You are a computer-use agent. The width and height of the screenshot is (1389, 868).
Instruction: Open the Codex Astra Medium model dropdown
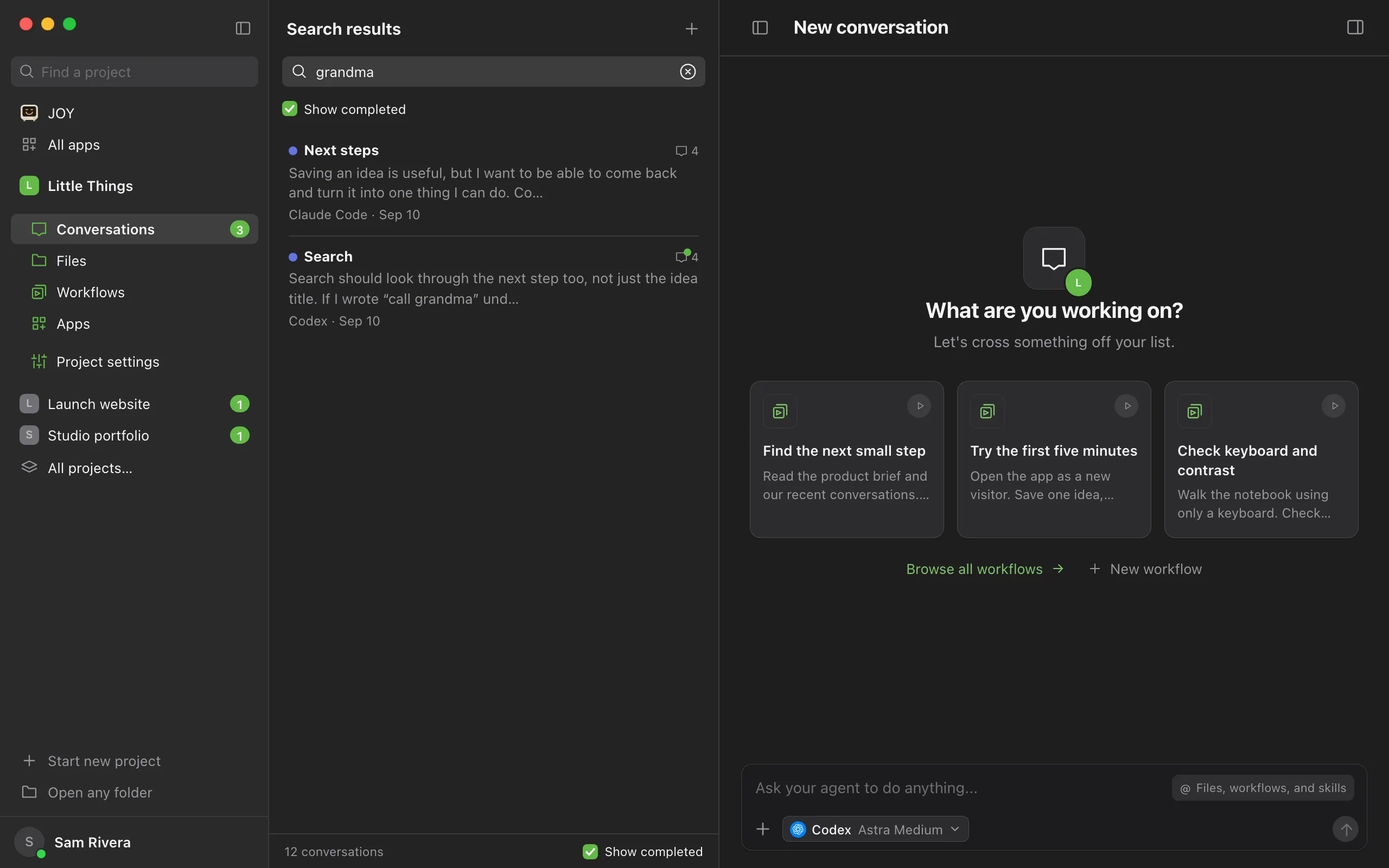tap(875, 829)
